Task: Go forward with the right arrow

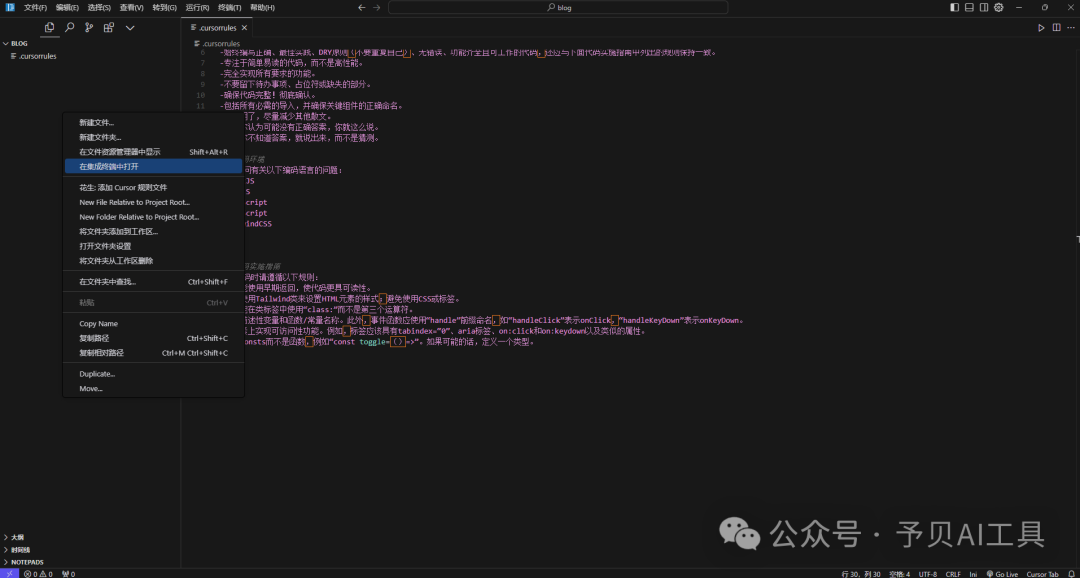Action: 376,8
